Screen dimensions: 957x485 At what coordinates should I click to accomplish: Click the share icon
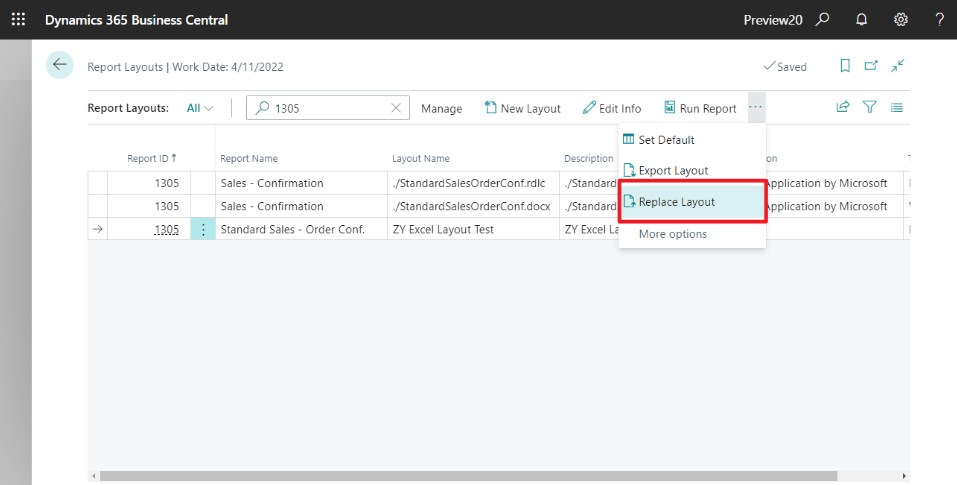coord(843,107)
